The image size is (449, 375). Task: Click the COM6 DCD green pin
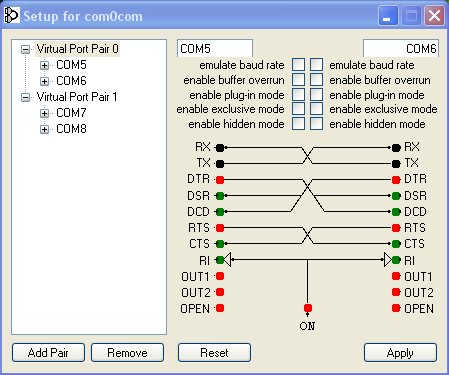[396, 212]
